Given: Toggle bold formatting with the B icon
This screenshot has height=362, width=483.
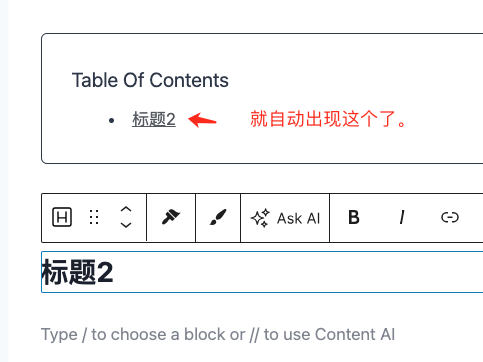Looking at the screenshot, I should (x=354, y=217).
